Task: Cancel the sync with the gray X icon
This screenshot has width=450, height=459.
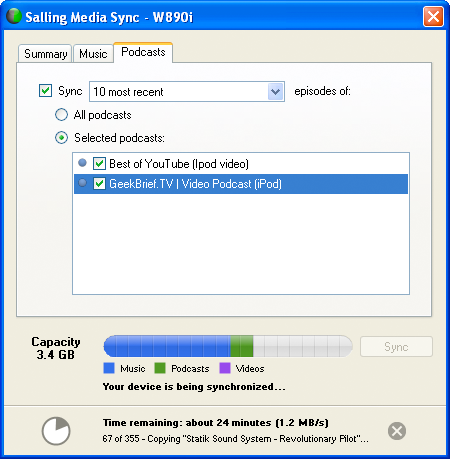Action: (397, 431)
